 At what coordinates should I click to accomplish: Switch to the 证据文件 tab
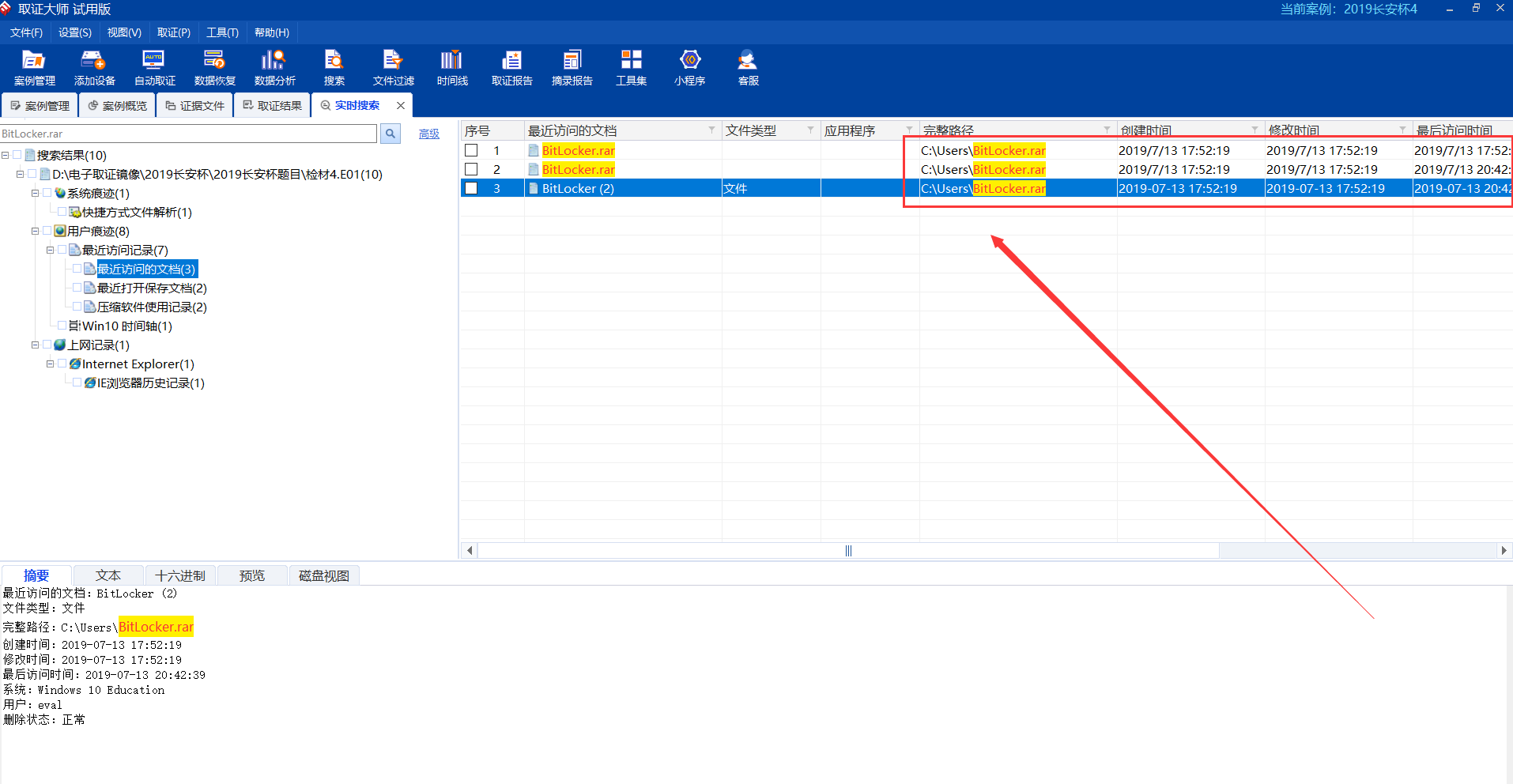coord(194,105)
